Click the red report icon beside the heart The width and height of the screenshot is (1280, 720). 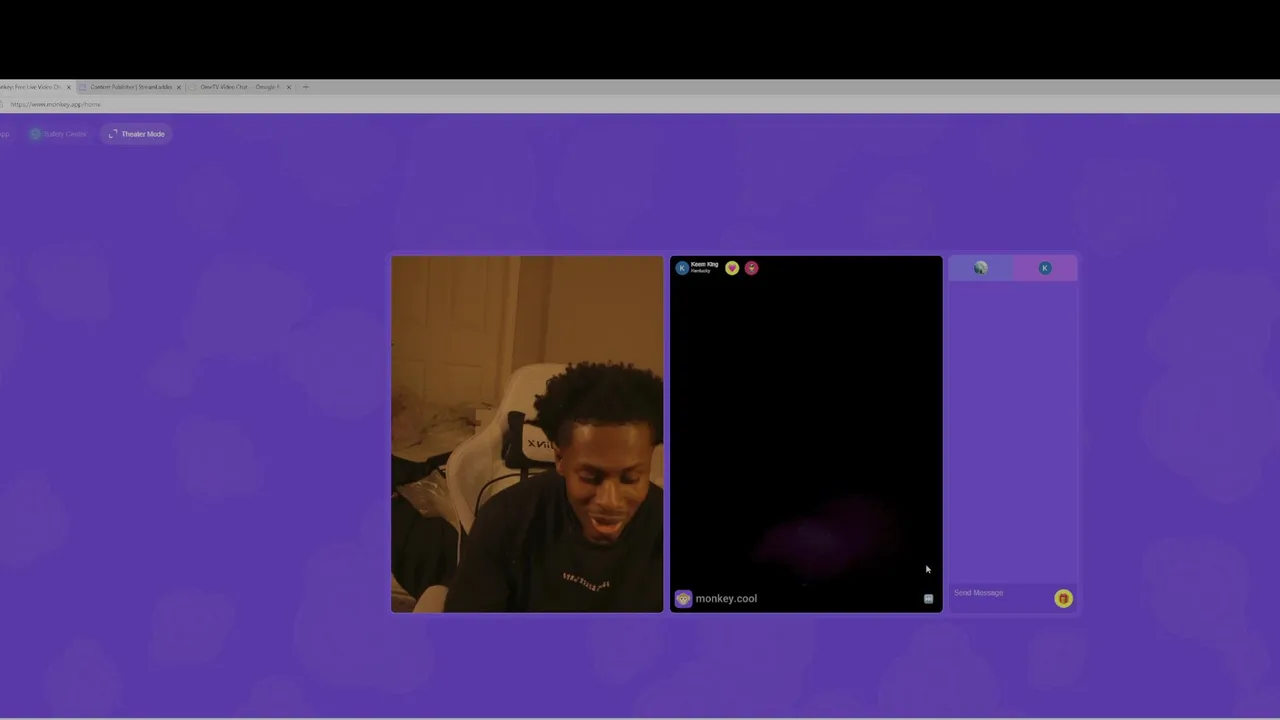click(752, 268)
